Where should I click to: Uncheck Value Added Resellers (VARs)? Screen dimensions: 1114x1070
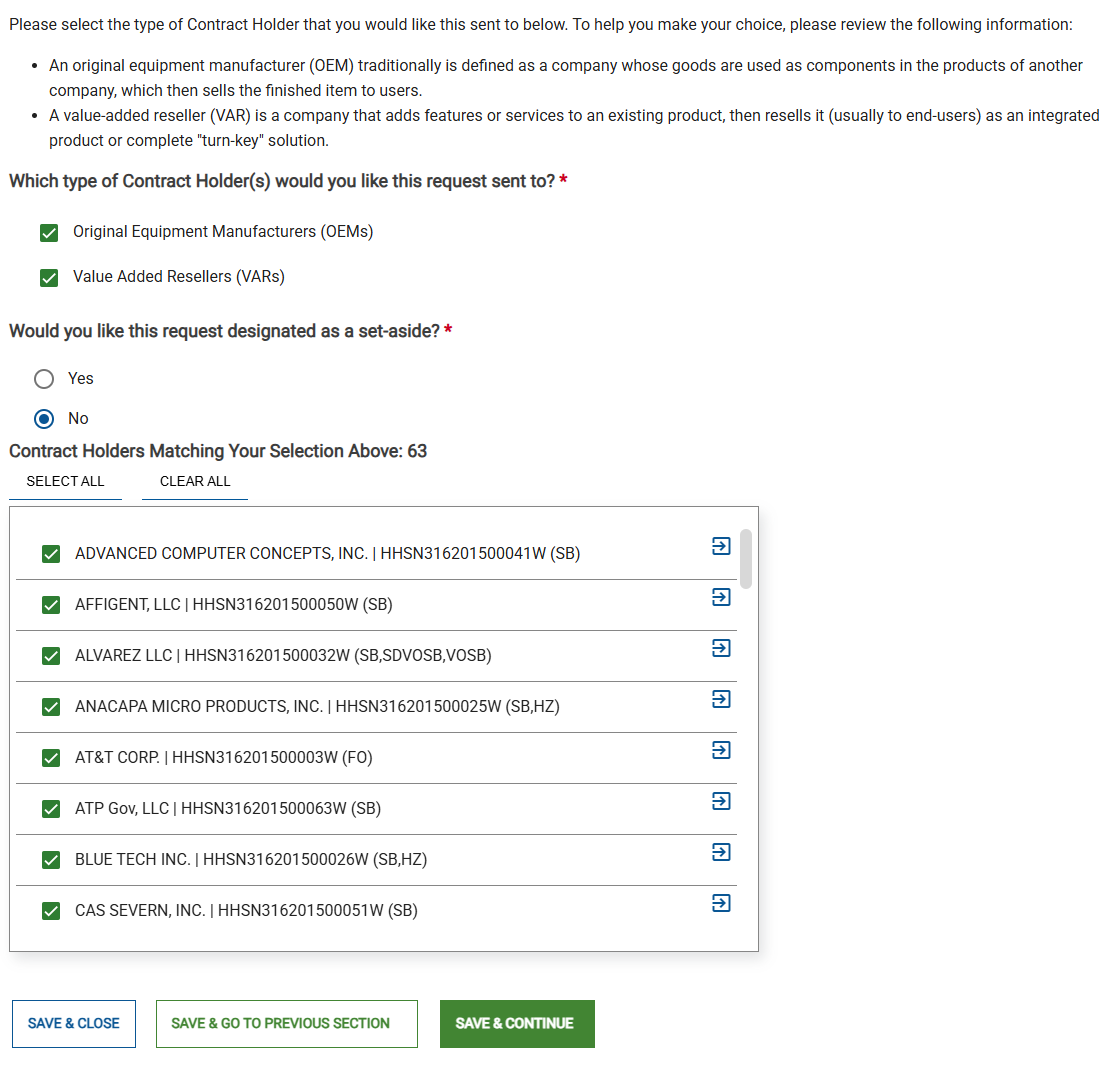(49, 277)
